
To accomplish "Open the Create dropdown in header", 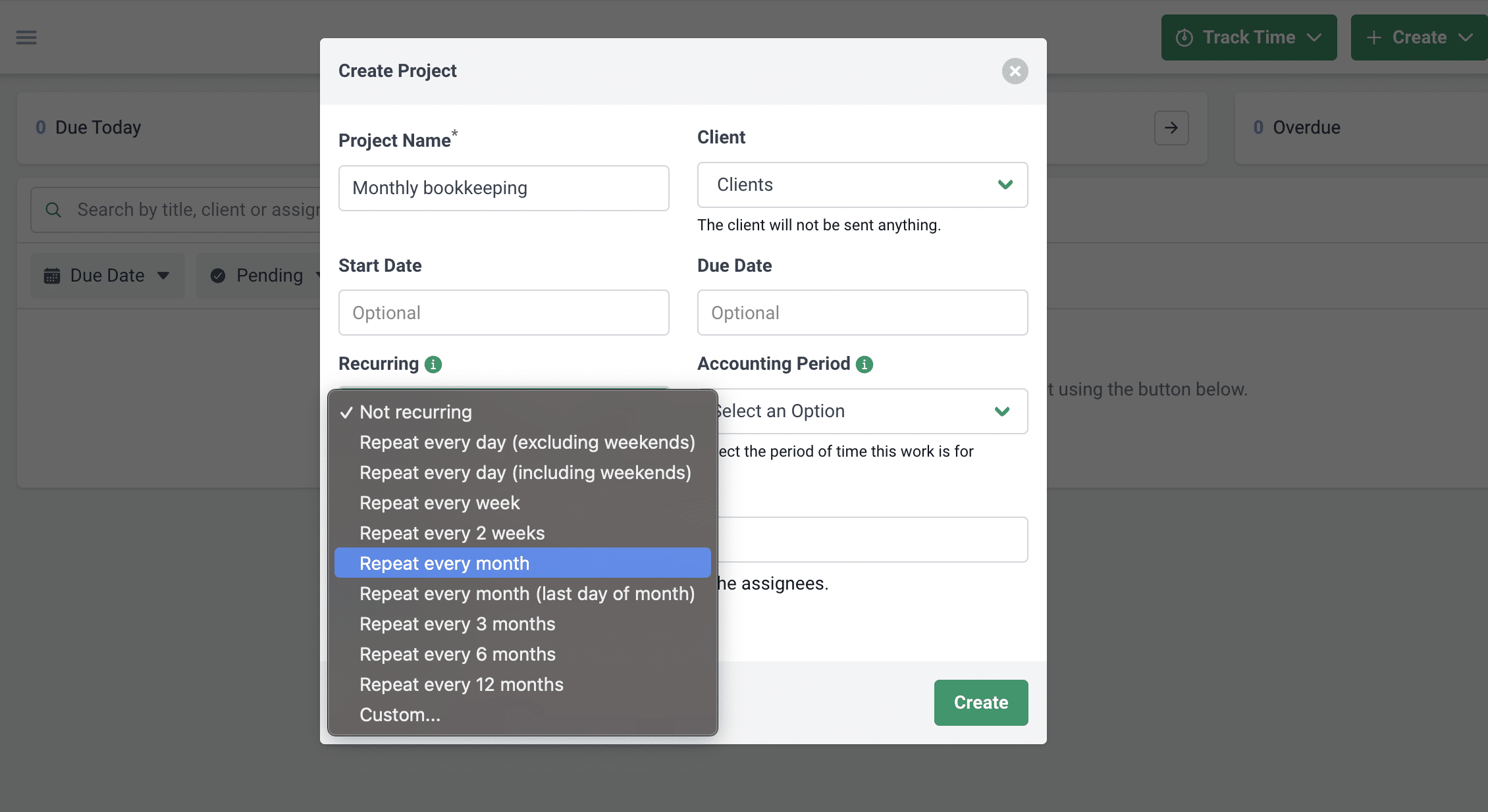I will (x=1419, y=38).
